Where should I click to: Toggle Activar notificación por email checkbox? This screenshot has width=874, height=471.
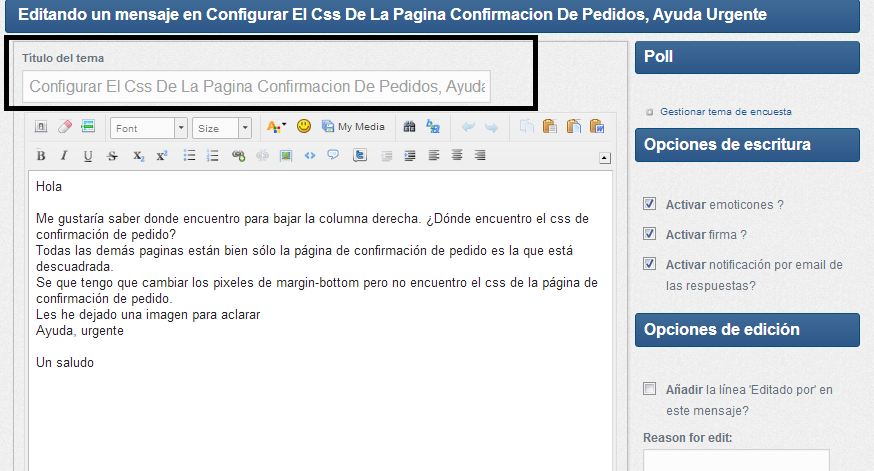click(649, 264)
